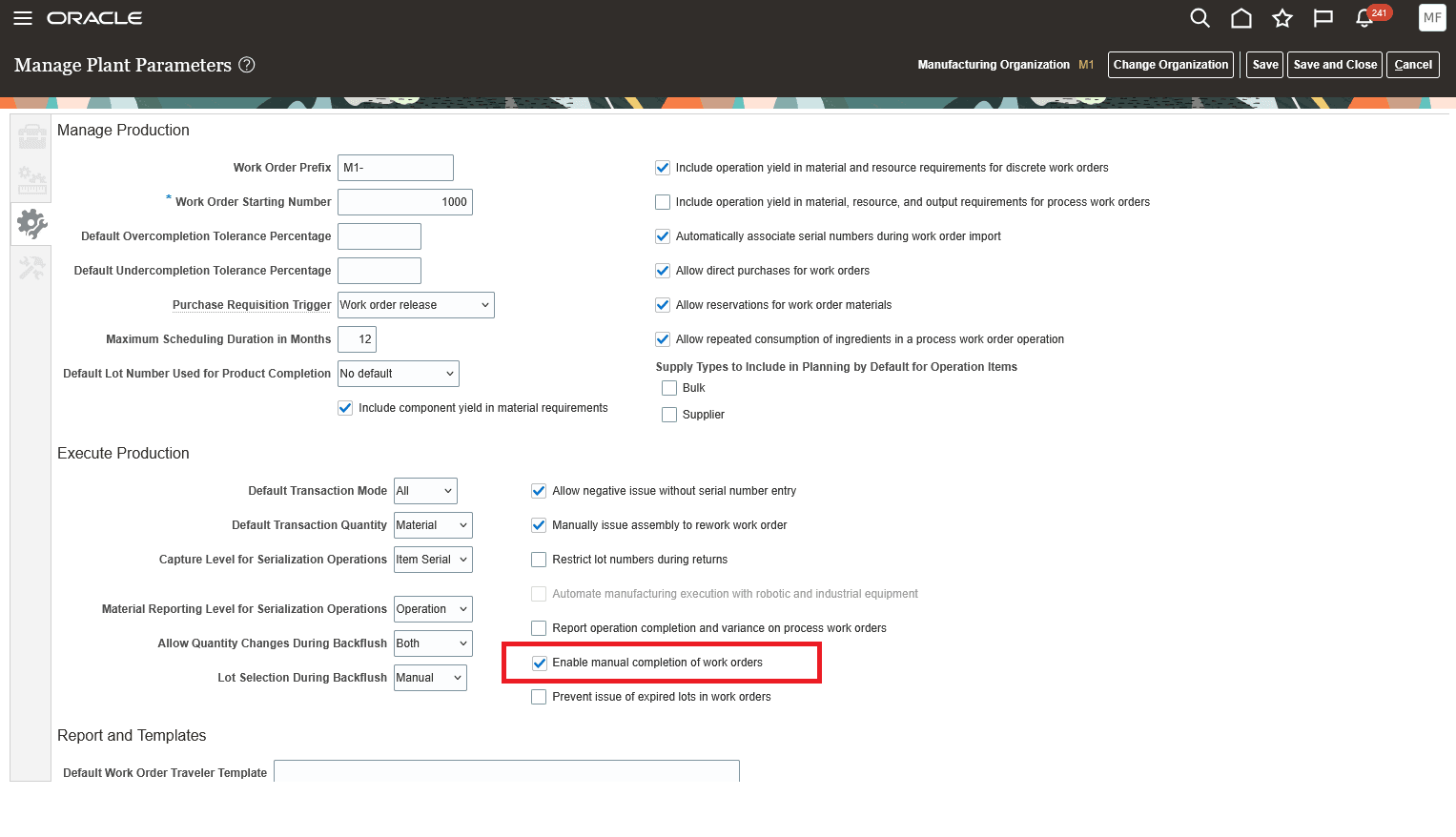
Task: Click the help question mark icon
Action: click(246, 65)
